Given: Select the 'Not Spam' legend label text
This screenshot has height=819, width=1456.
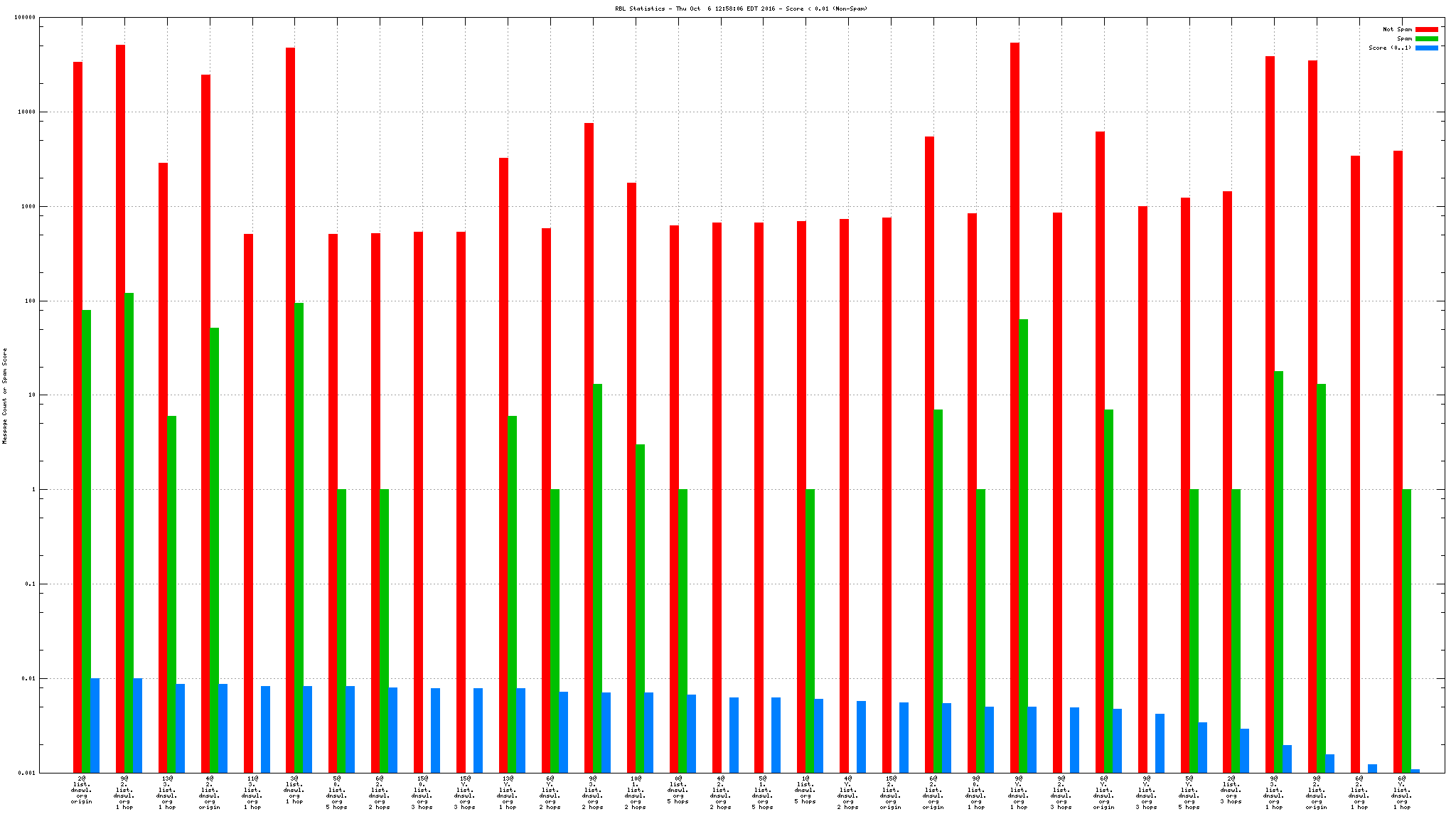Looking at the screenshot, I should click(x=1397, y=29).
